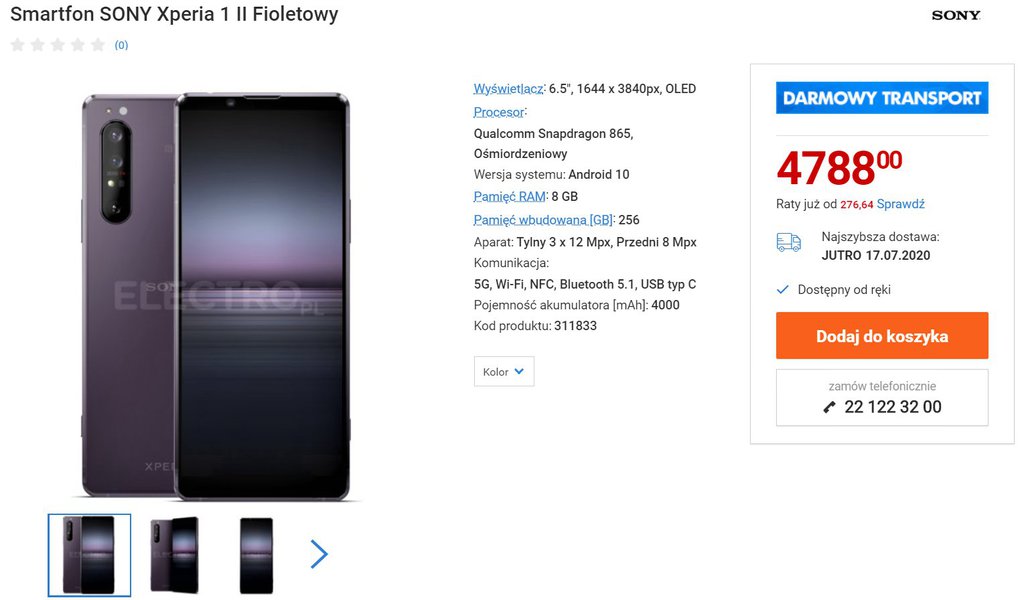
Task: Click the availability checkmark icon
Action: (783, 290)
